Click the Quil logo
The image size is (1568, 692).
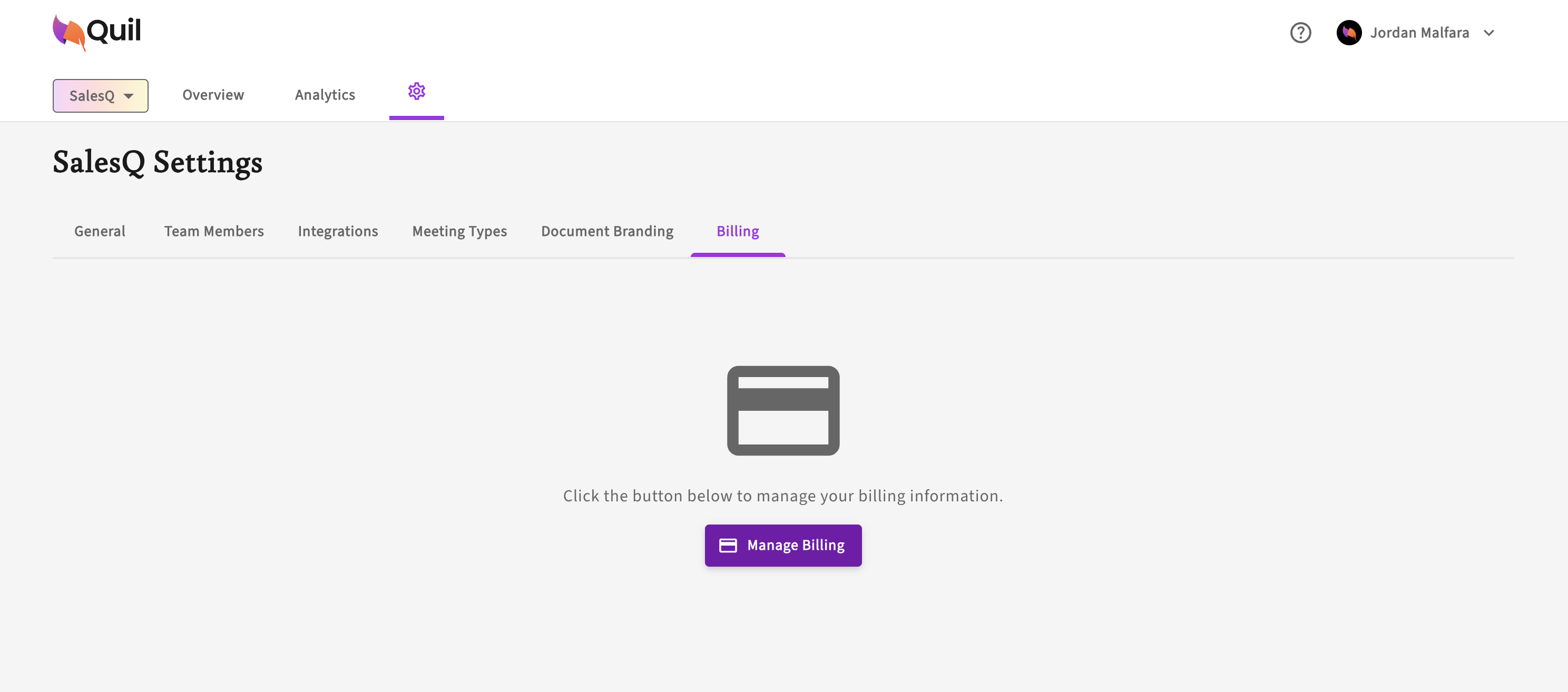(x=97, y=32)
